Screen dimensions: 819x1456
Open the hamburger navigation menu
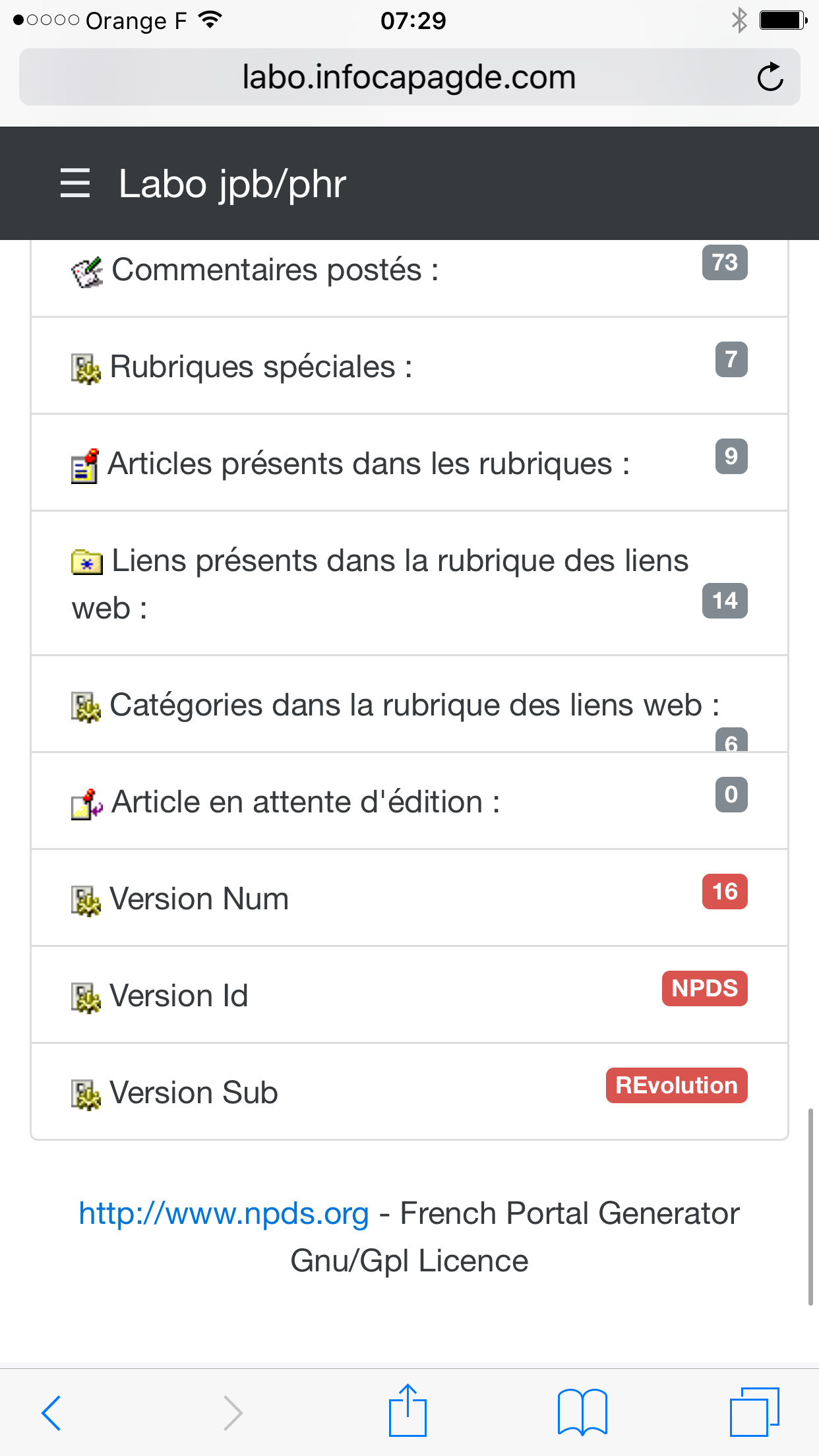point(75,183)
